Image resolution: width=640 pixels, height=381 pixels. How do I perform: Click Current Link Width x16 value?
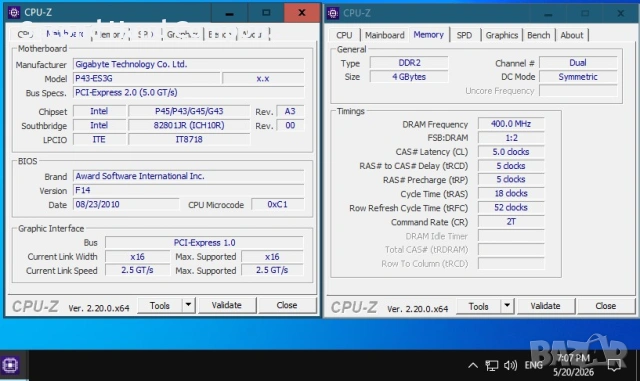coord(138,256)
